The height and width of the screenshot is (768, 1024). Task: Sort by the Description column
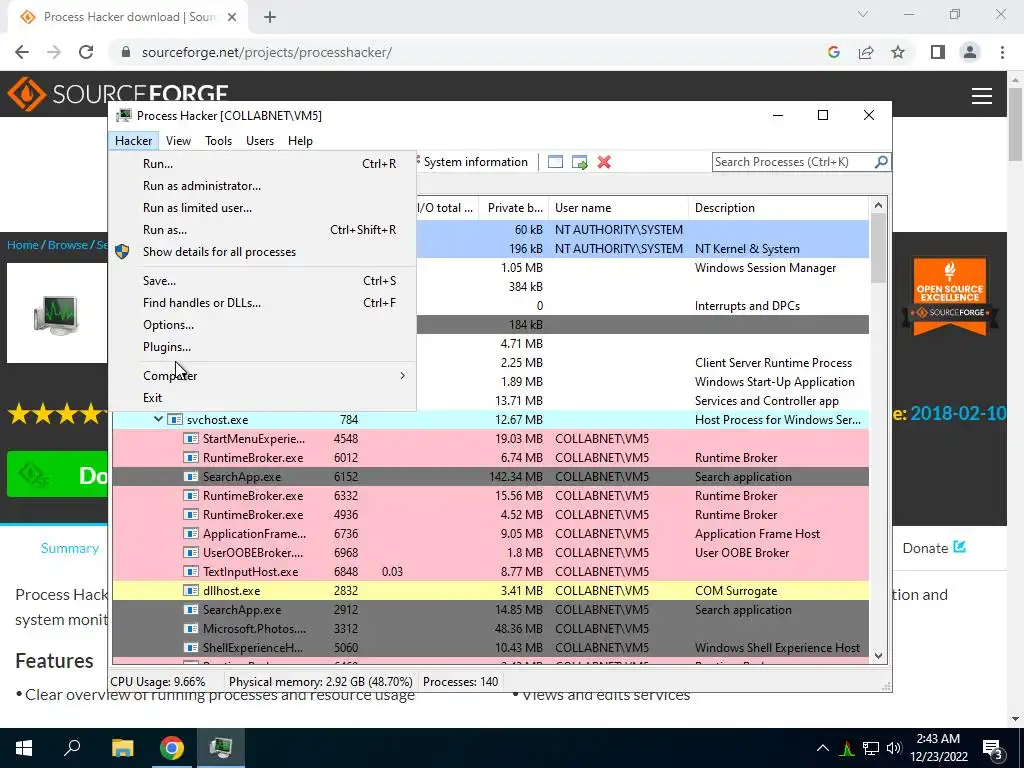point(779,208)
